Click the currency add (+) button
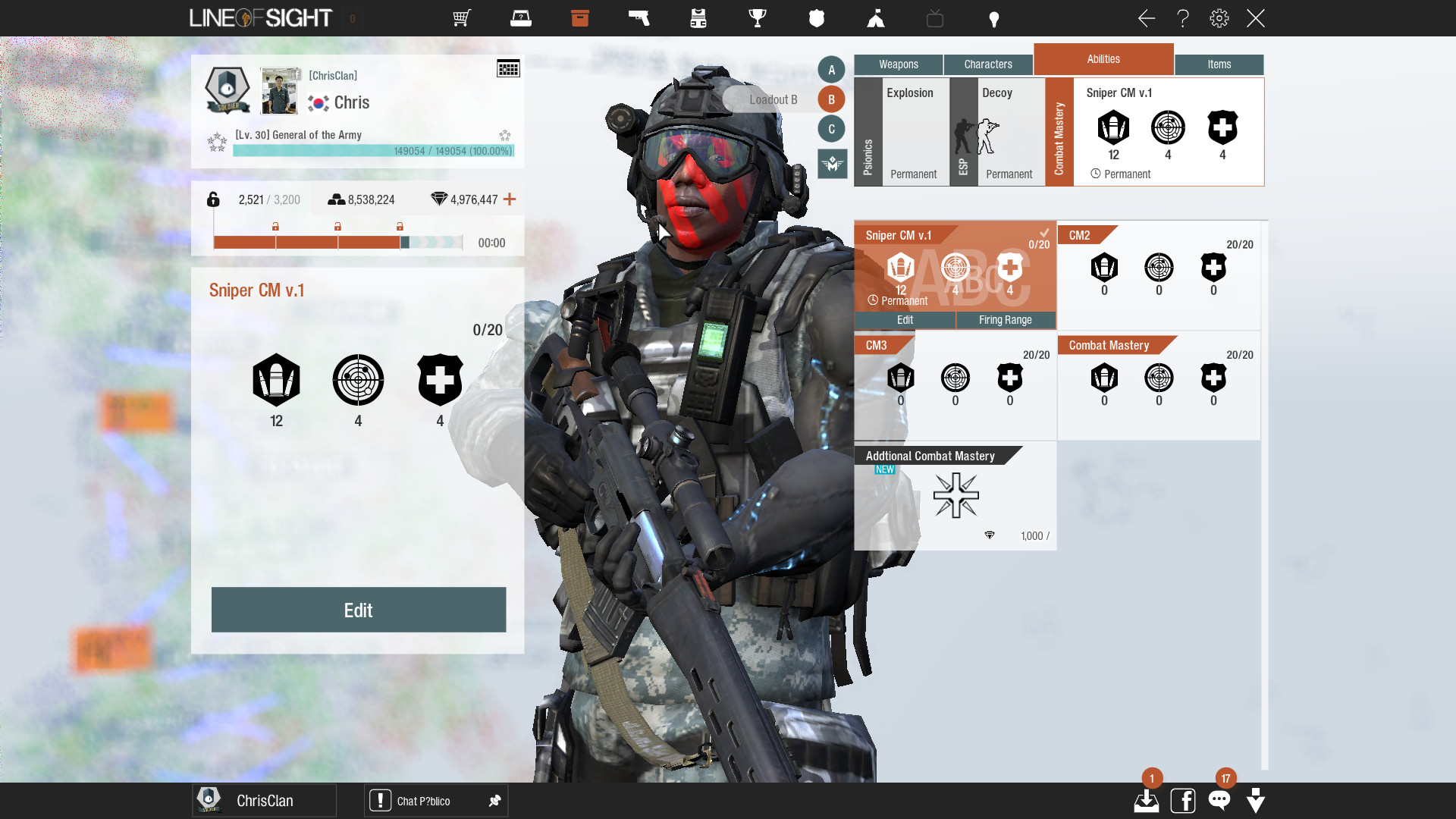The image size is (1456, 819). [510, 199]
